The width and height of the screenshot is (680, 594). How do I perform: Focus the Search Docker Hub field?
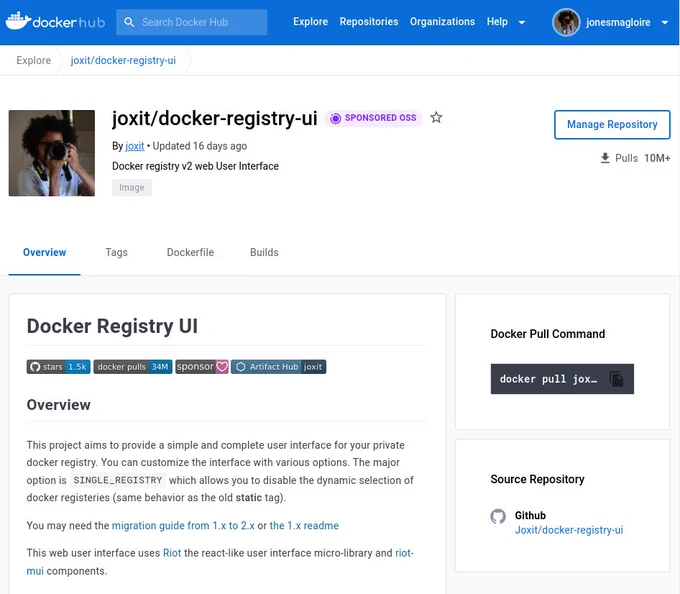coord(192,22)
